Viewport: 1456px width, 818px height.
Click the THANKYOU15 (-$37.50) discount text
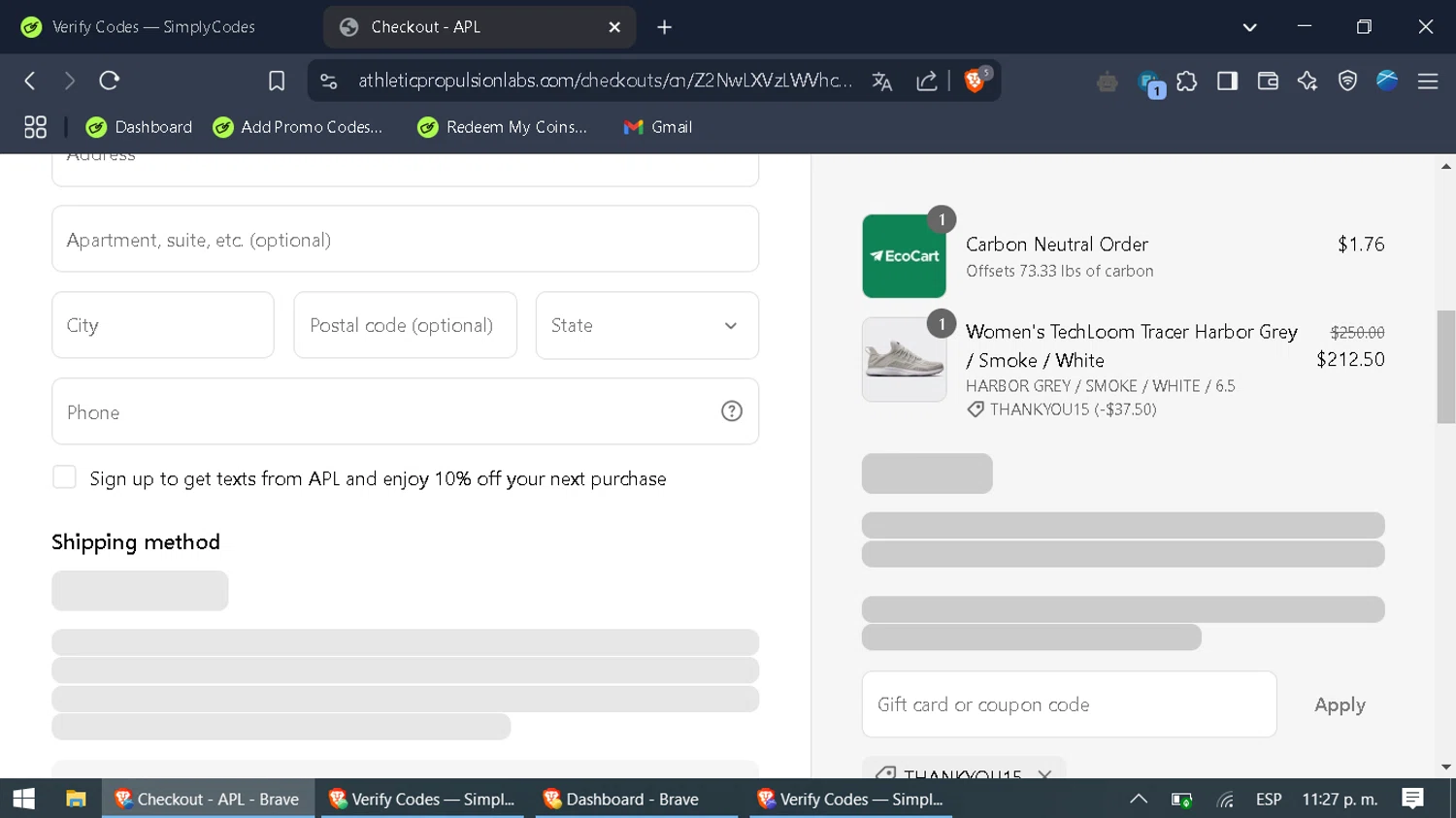(1073, 409)
